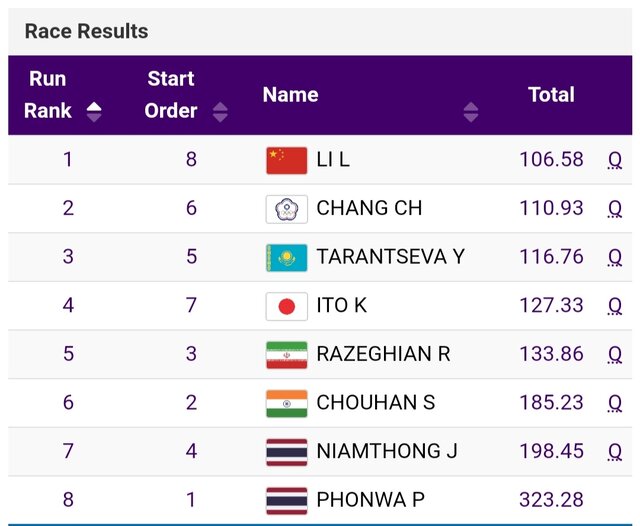Click the Thailand flag beside NIAMTHONG J

coord(286,452)
